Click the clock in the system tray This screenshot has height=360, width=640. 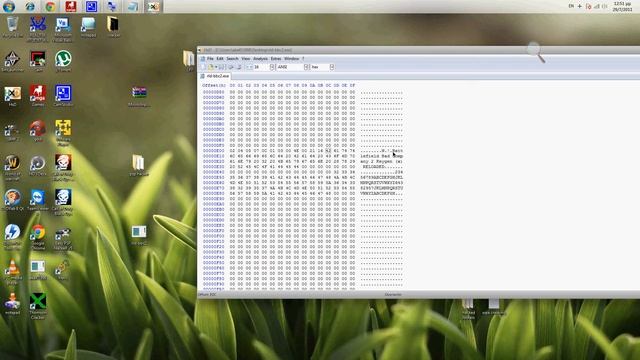pos(622,6)
